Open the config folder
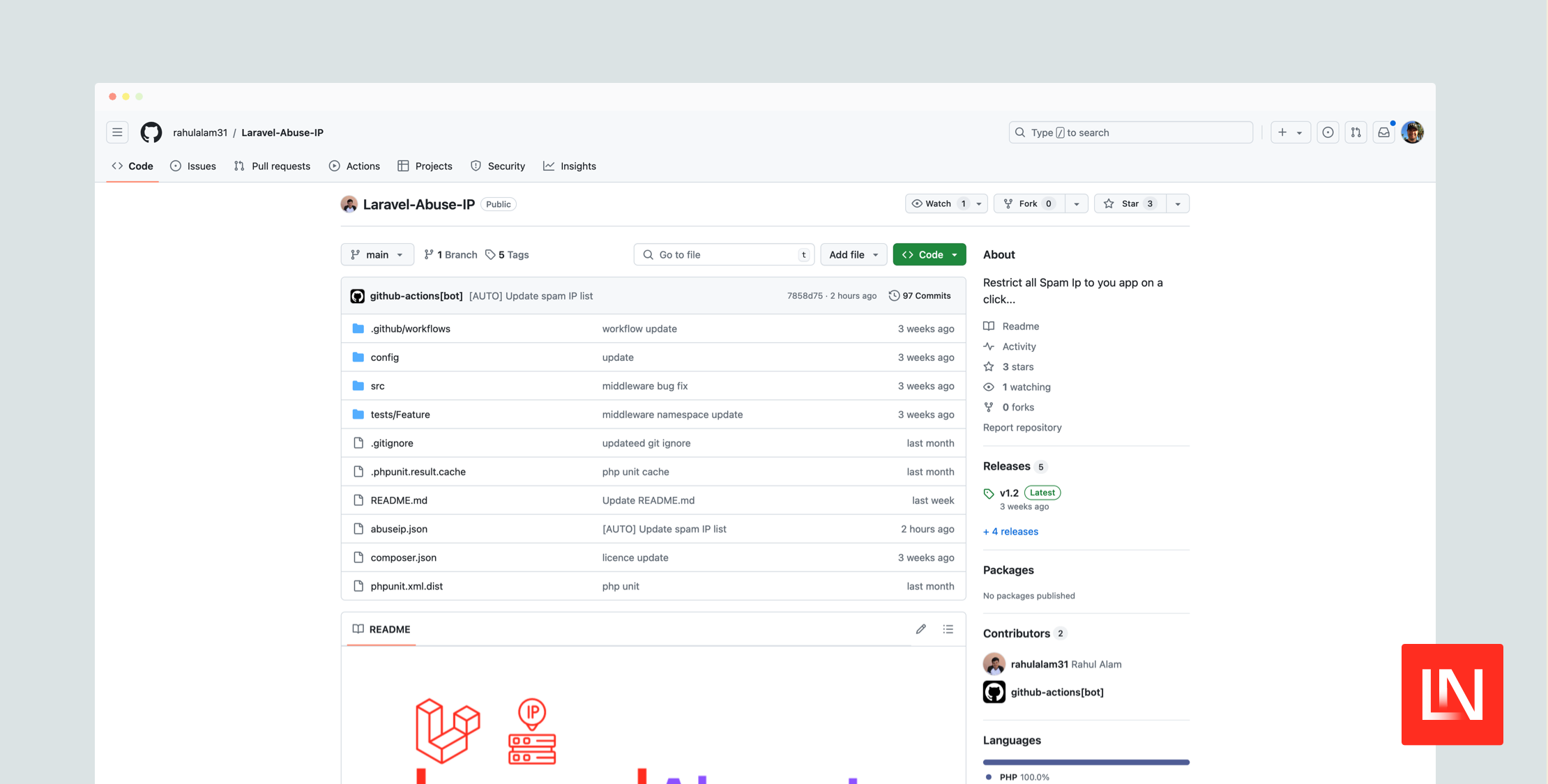The image size is (1548, 784). 385,358
